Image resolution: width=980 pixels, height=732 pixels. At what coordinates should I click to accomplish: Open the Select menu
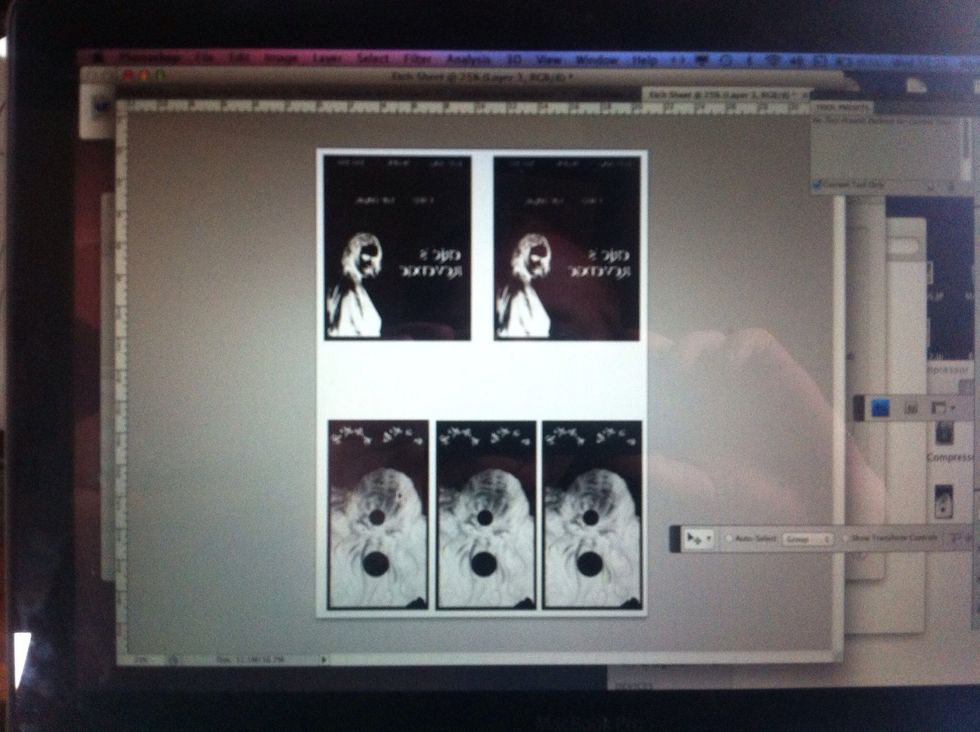pyautogui.click(x=372, y=59)
